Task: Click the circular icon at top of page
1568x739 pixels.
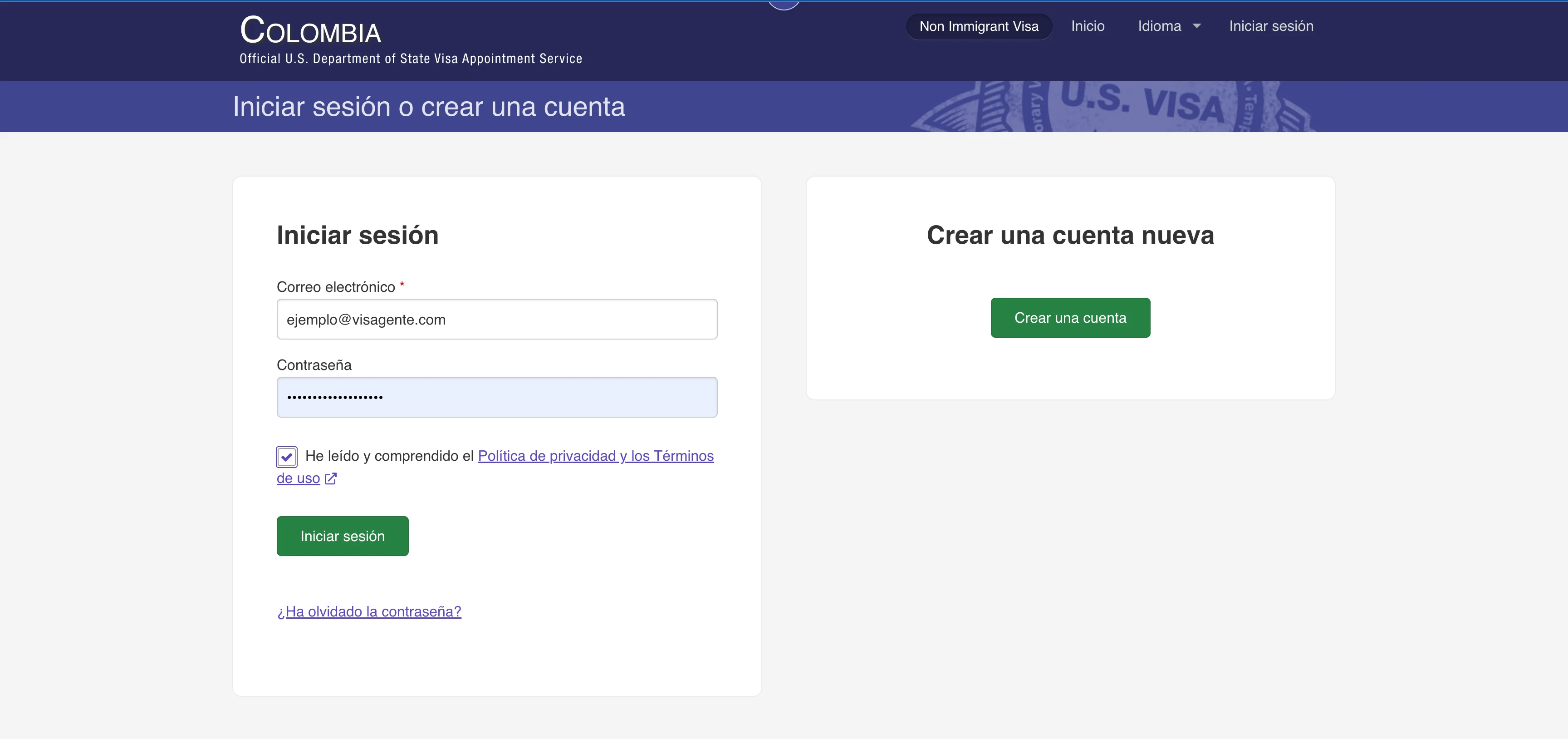Action: point(784,4)
